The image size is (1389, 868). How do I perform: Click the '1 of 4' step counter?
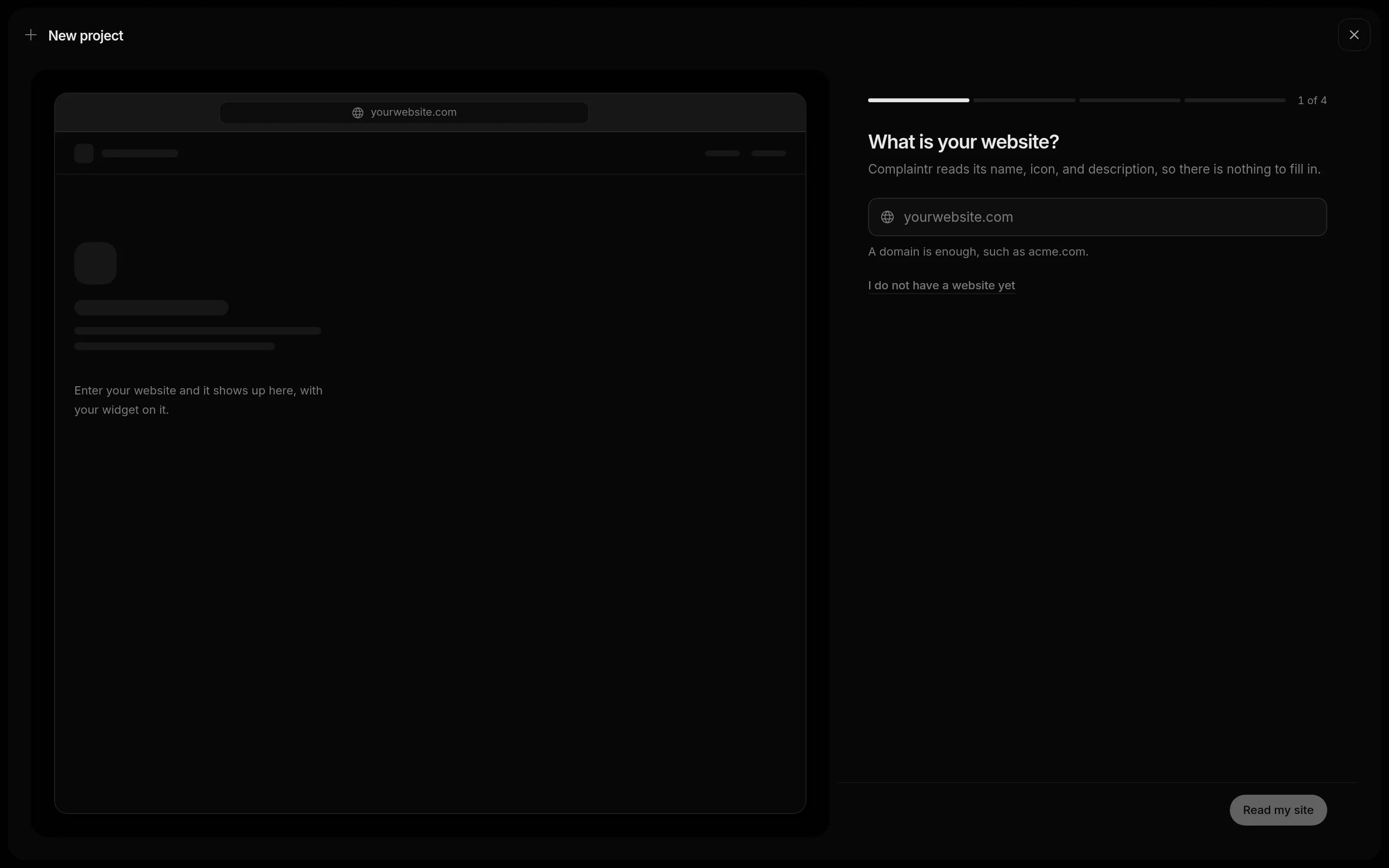pyautogui.click(x=1312, y=100)
